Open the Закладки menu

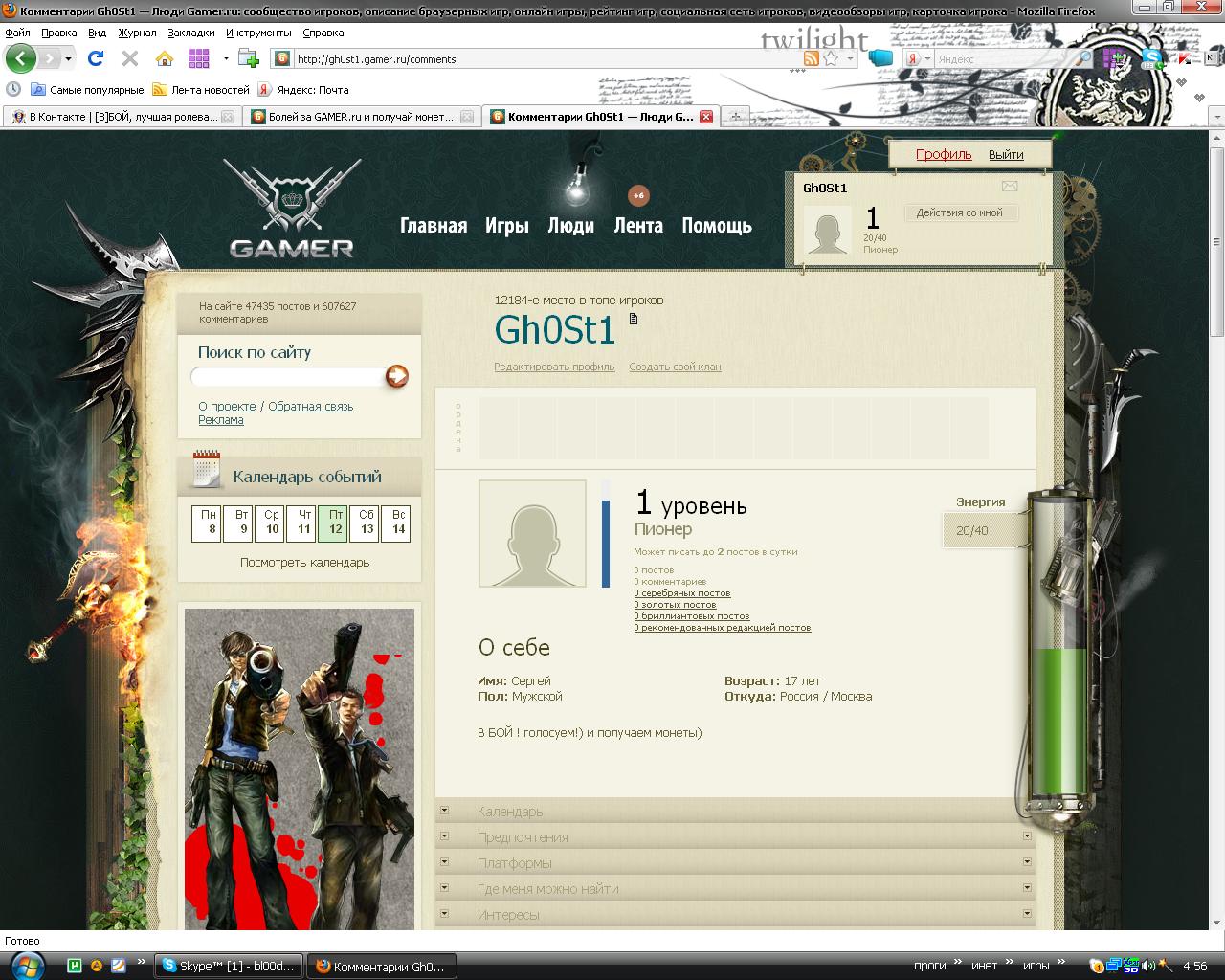[191, 33]
